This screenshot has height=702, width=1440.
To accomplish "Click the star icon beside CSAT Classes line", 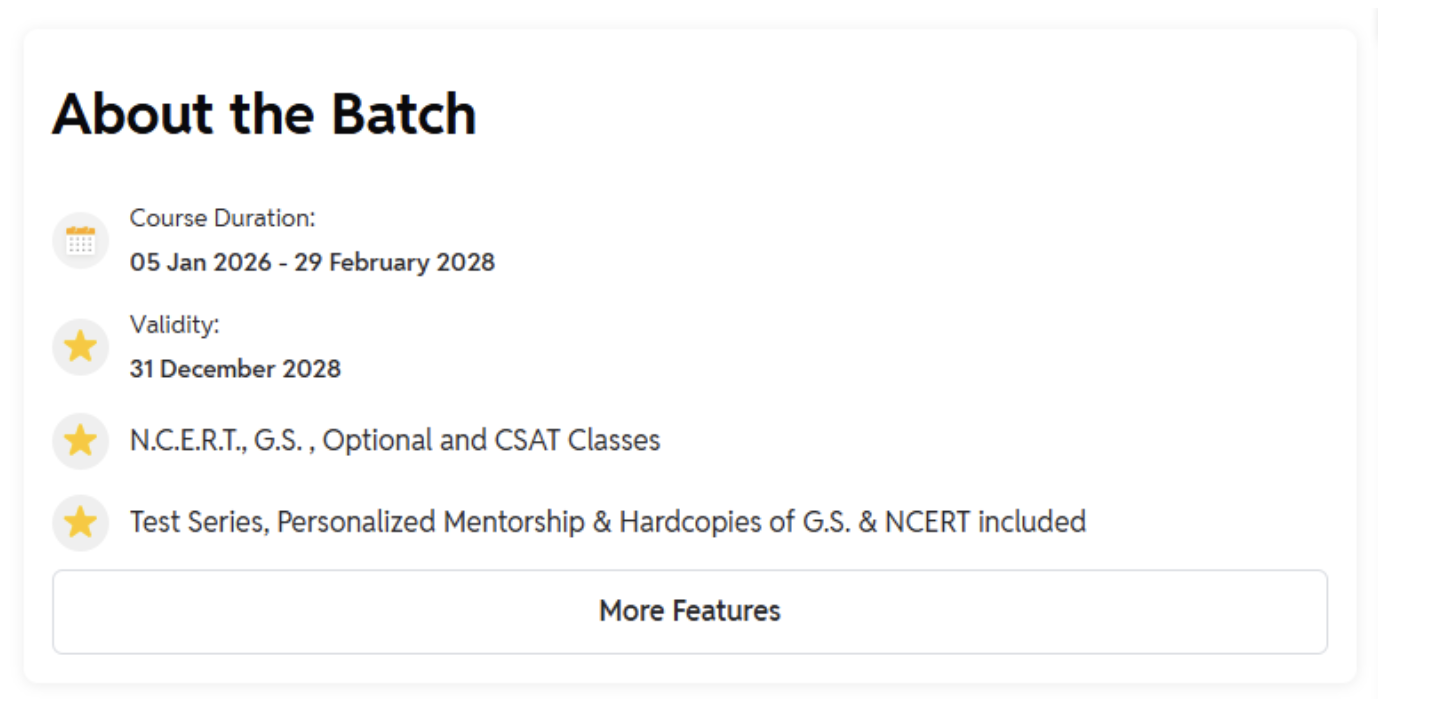I will click(80, 441).
